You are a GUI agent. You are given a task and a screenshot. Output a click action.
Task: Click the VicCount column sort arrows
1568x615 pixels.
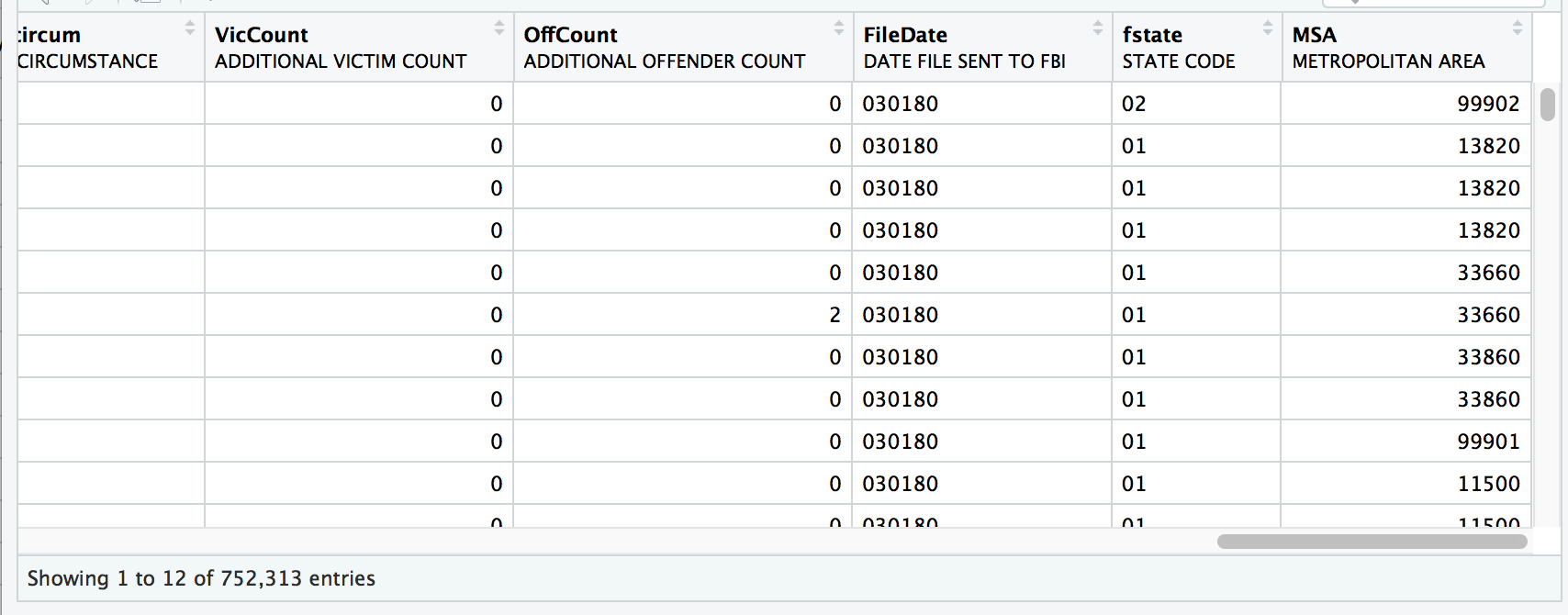499,28
